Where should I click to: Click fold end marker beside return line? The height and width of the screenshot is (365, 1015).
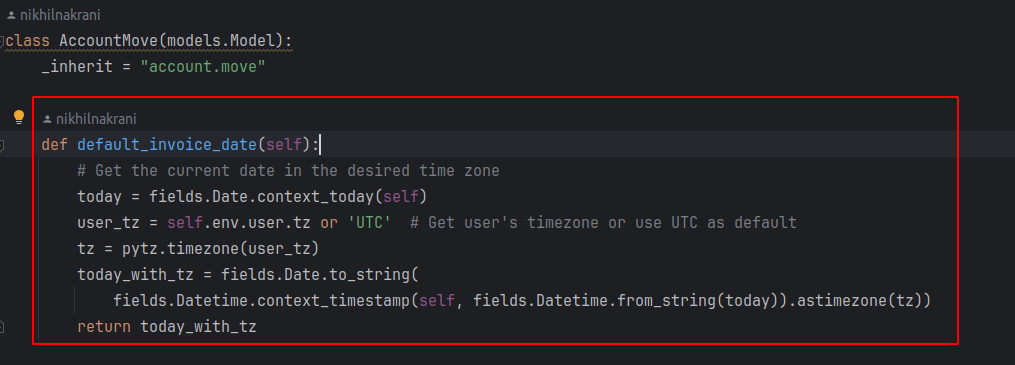pos(3,327)
